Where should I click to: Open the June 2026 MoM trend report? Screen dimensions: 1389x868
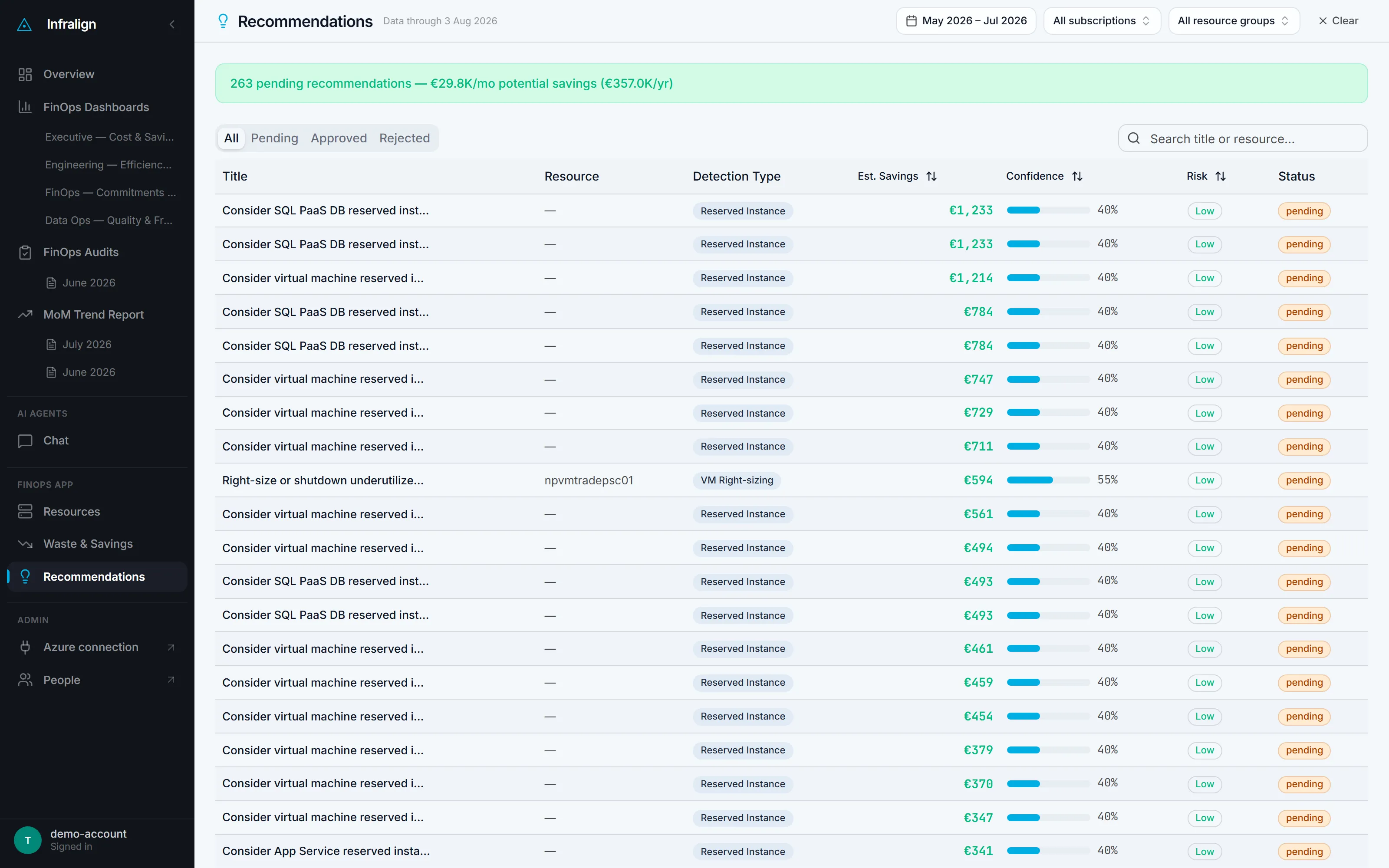coord(89,372)
